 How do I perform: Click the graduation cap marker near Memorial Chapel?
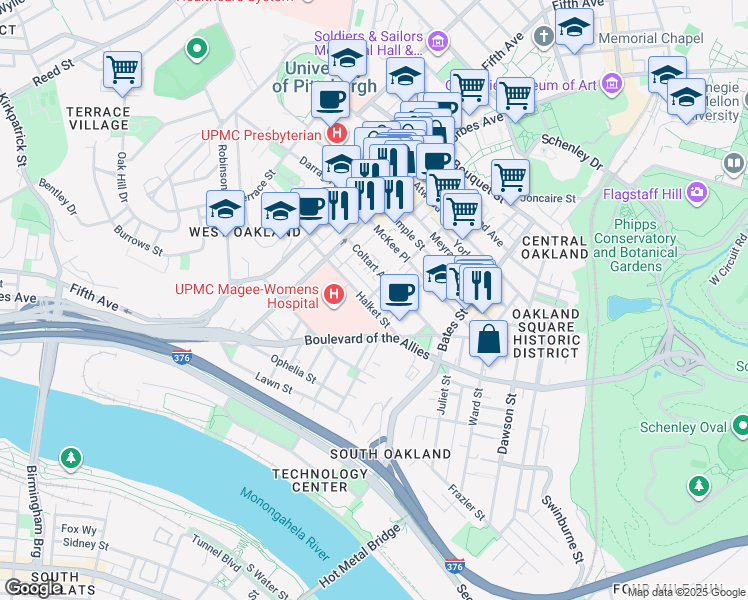[x=574, y=28]
